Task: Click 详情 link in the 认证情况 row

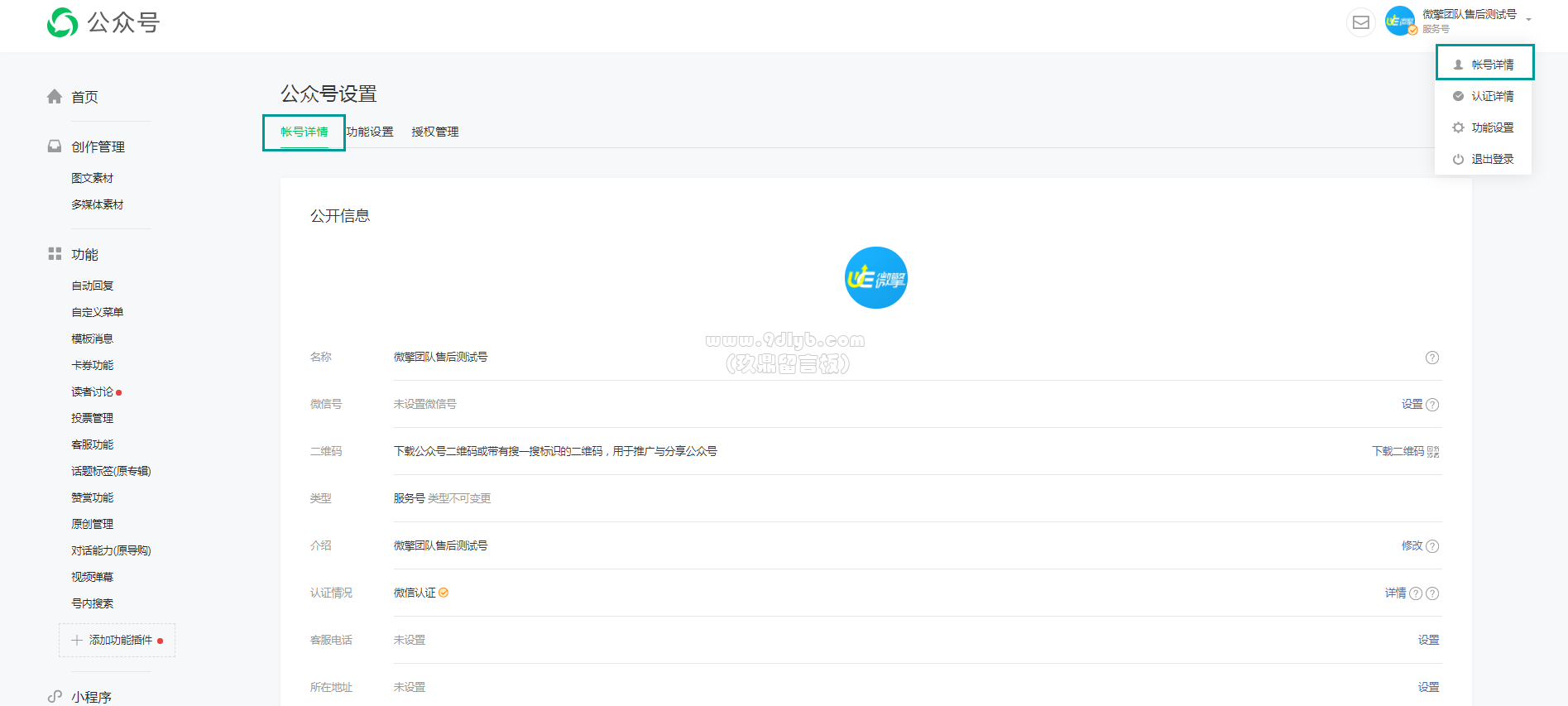Action: [x=1395, y=593]
